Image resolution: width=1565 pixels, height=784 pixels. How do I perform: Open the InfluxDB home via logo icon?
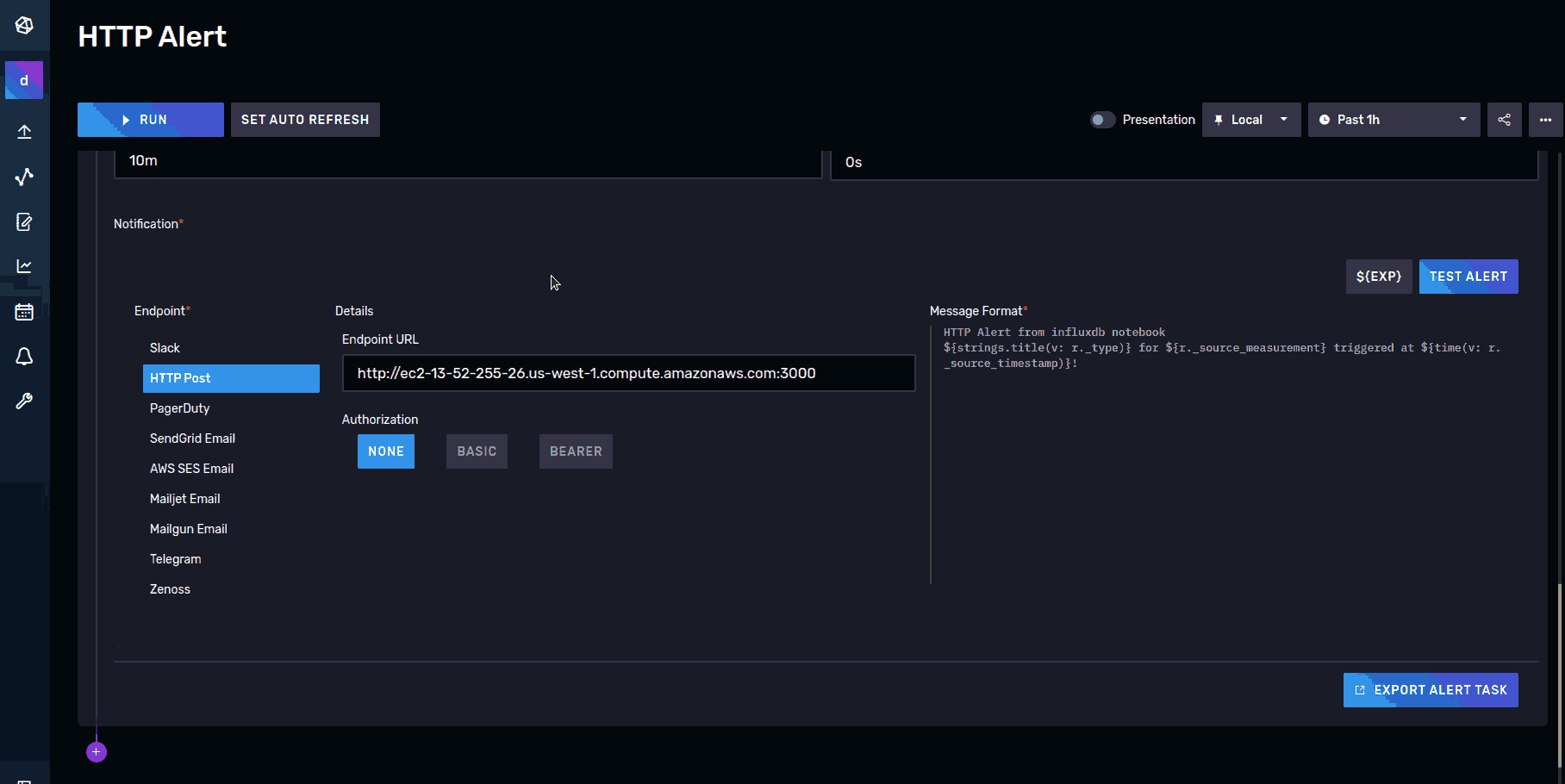23,25
